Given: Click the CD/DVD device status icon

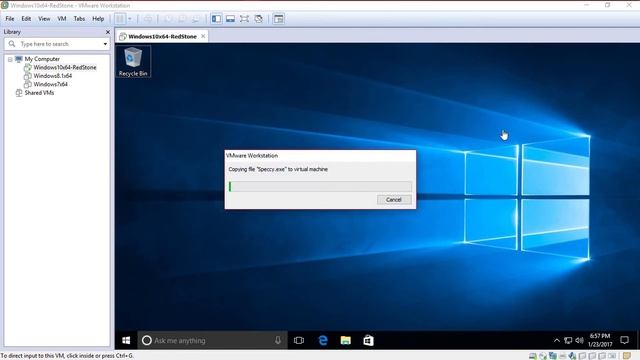Looking at the screenshot, I should tap(542, 356).
